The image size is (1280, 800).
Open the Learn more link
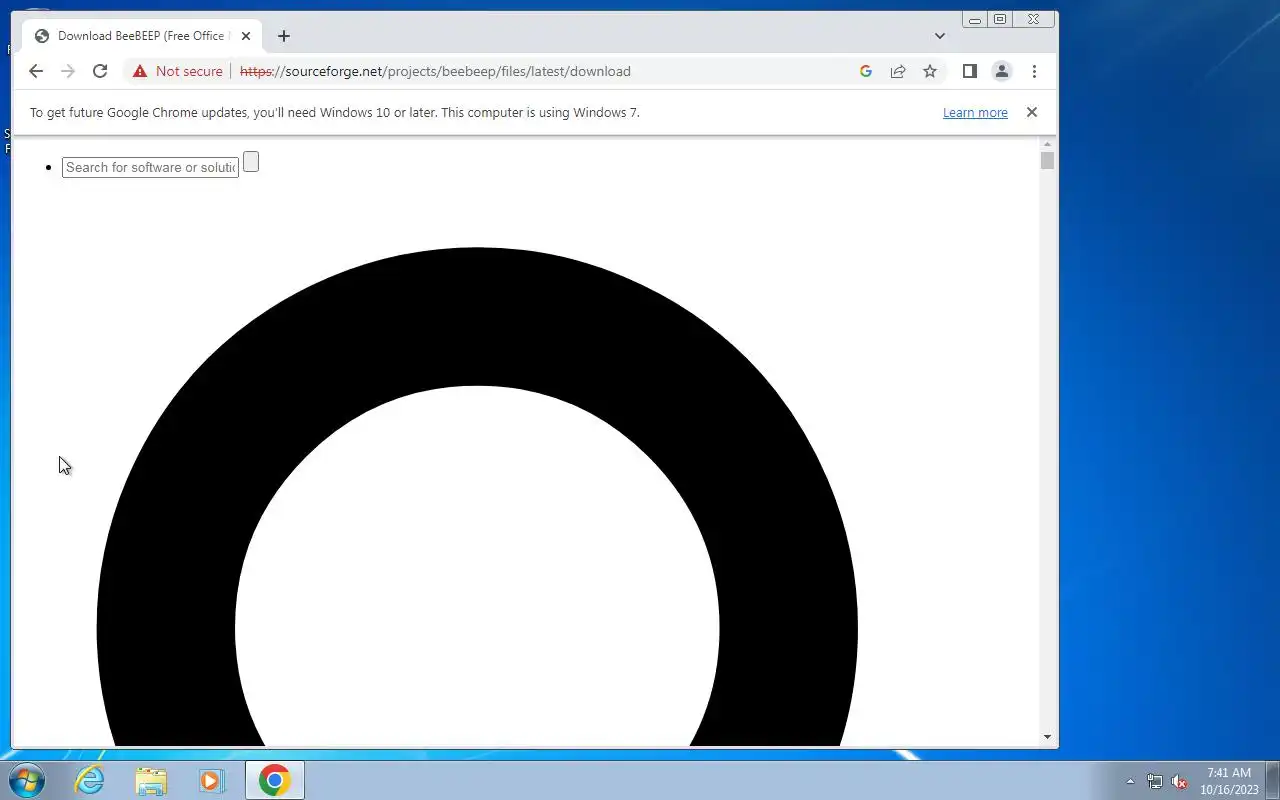point(975,113)
